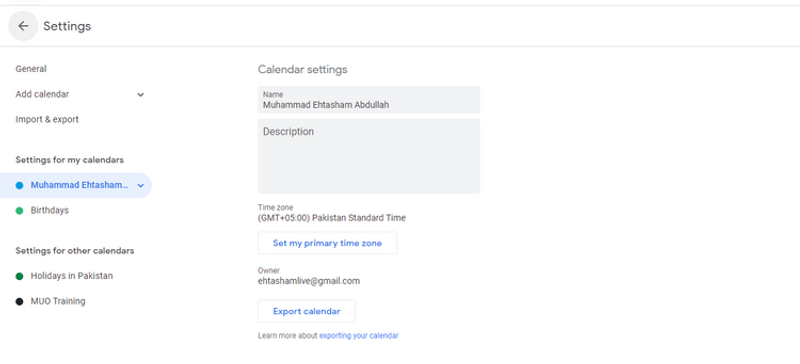Expand the Add calendar chevron
This screenshot has width=800, height=364.
pyautogui.click(x=140, y=94)
